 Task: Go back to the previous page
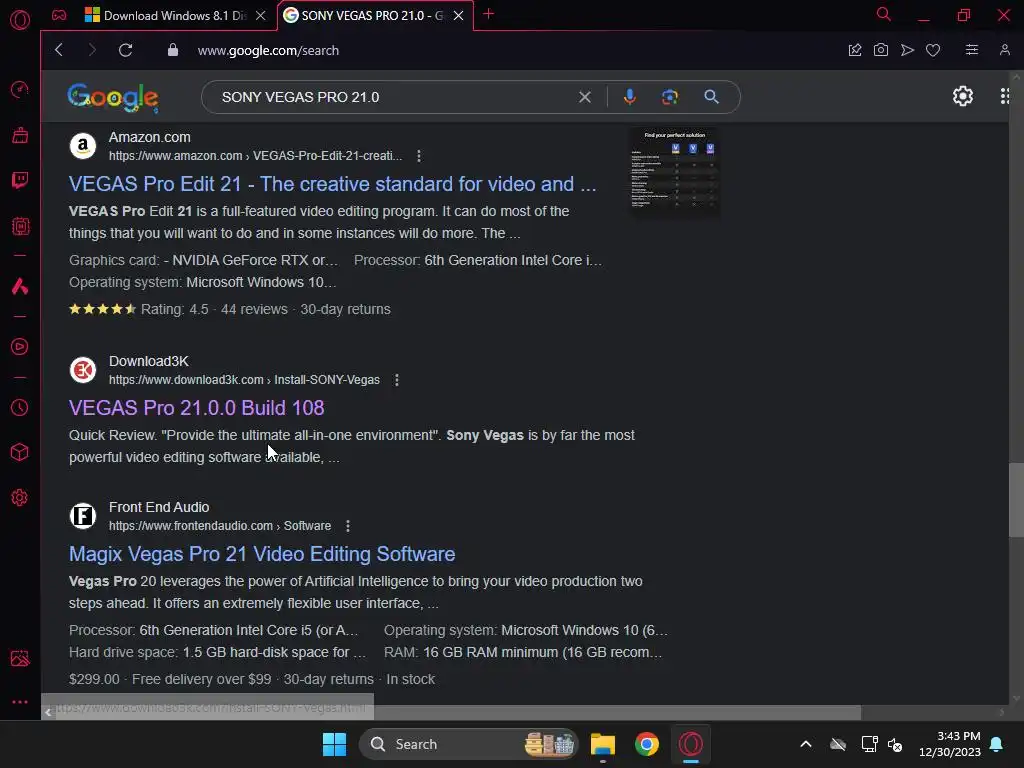(x=59, y=50)
